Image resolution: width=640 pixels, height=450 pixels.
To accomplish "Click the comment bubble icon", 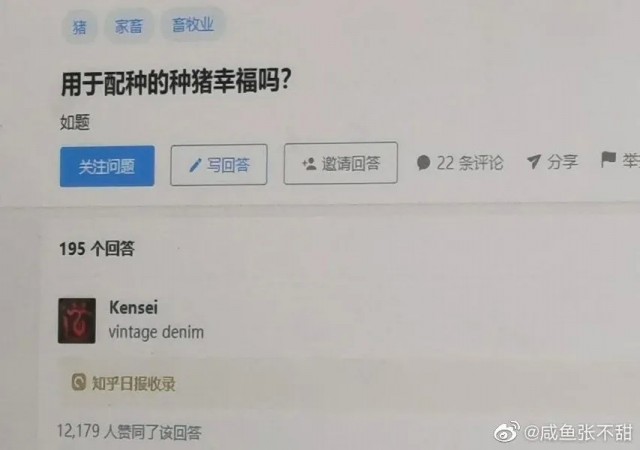I will click(x=423, y=163).
